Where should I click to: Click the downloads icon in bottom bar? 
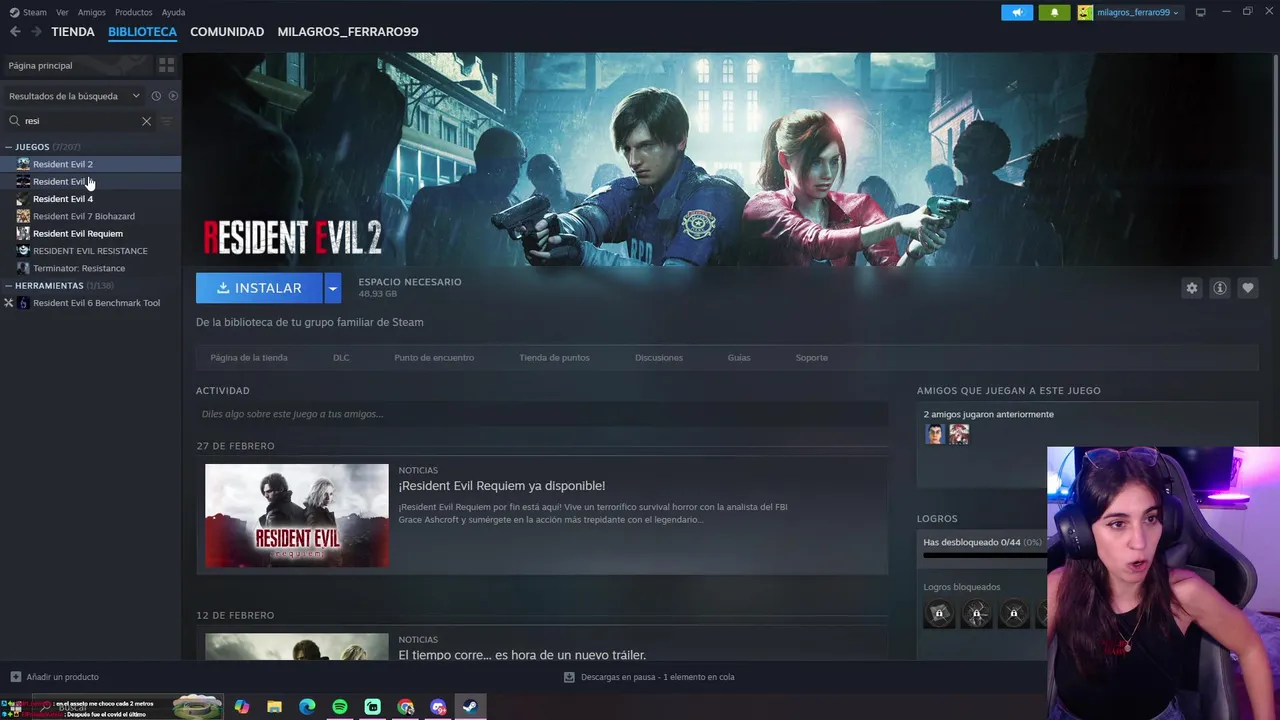click(x=569, y=677)
